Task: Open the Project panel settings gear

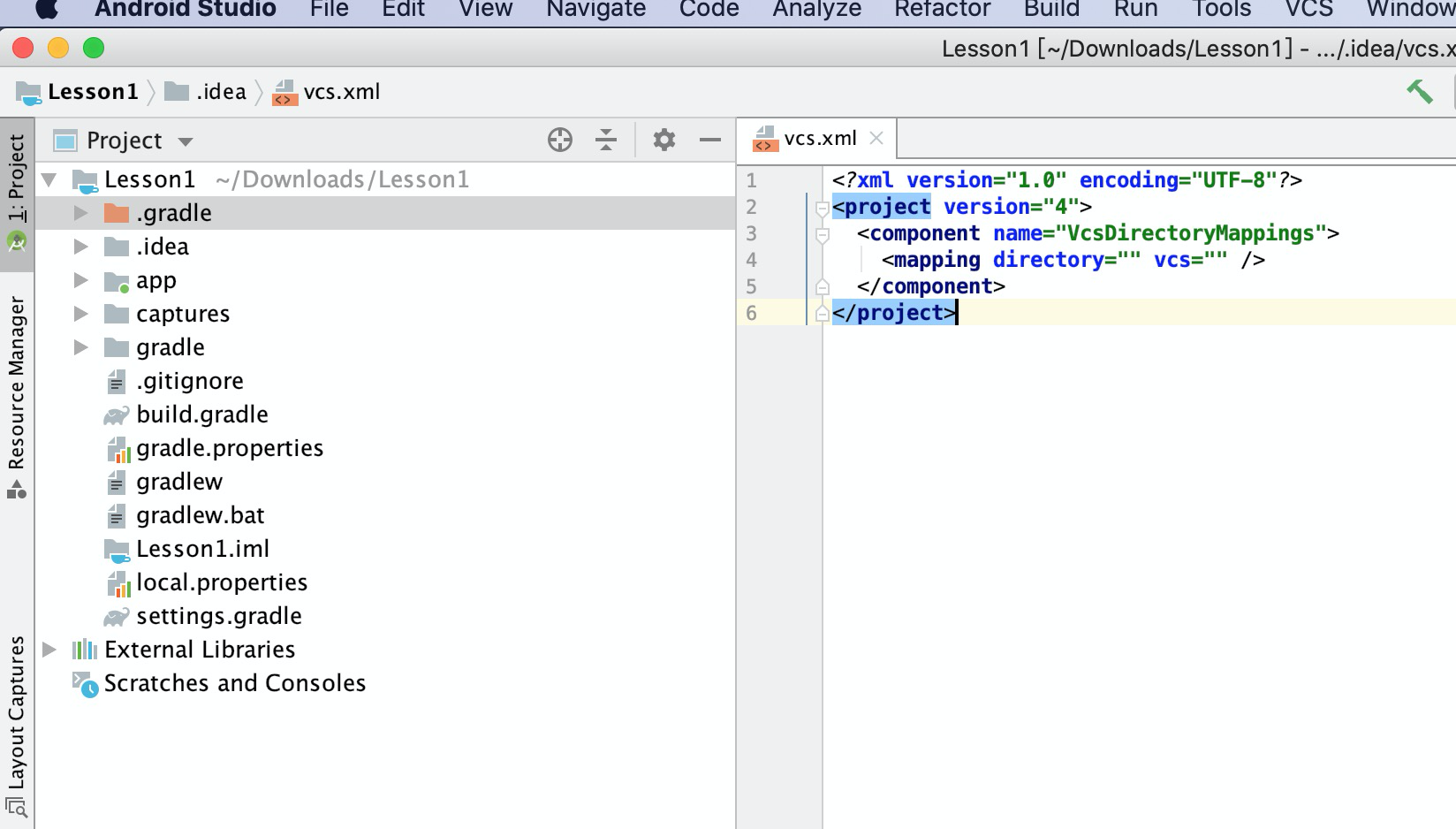Action: [x=664, y=139]
